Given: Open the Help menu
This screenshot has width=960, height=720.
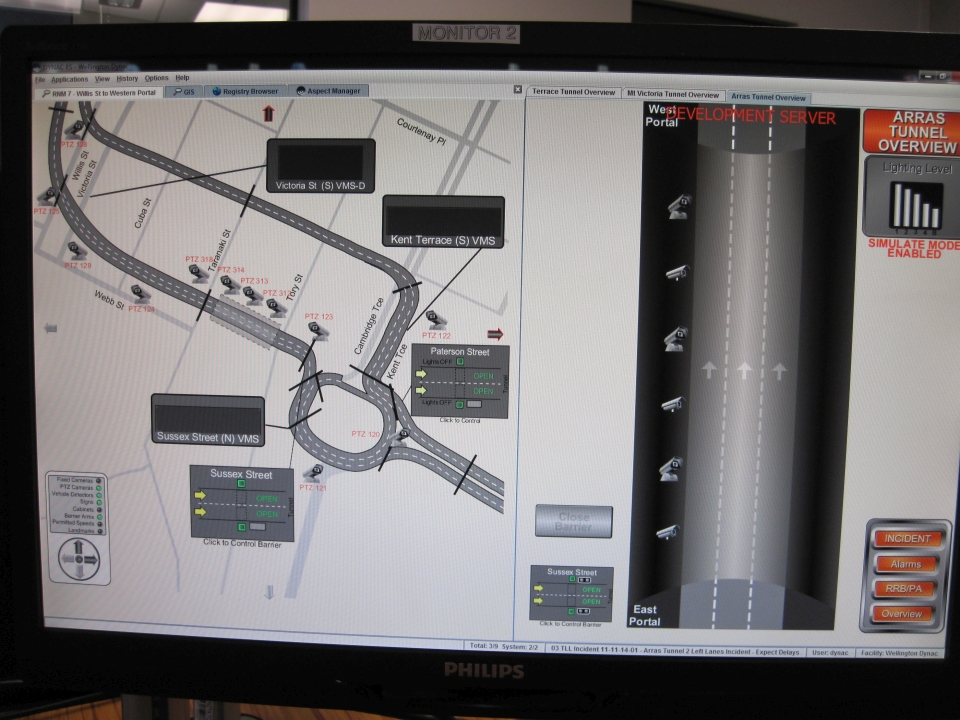Looking at the screenshot, I should pyautogui.click(x=182, y=78).
